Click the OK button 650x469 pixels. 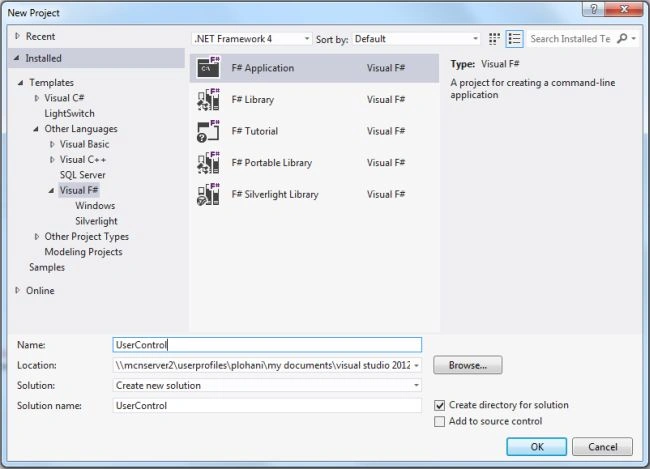(536, 447)
